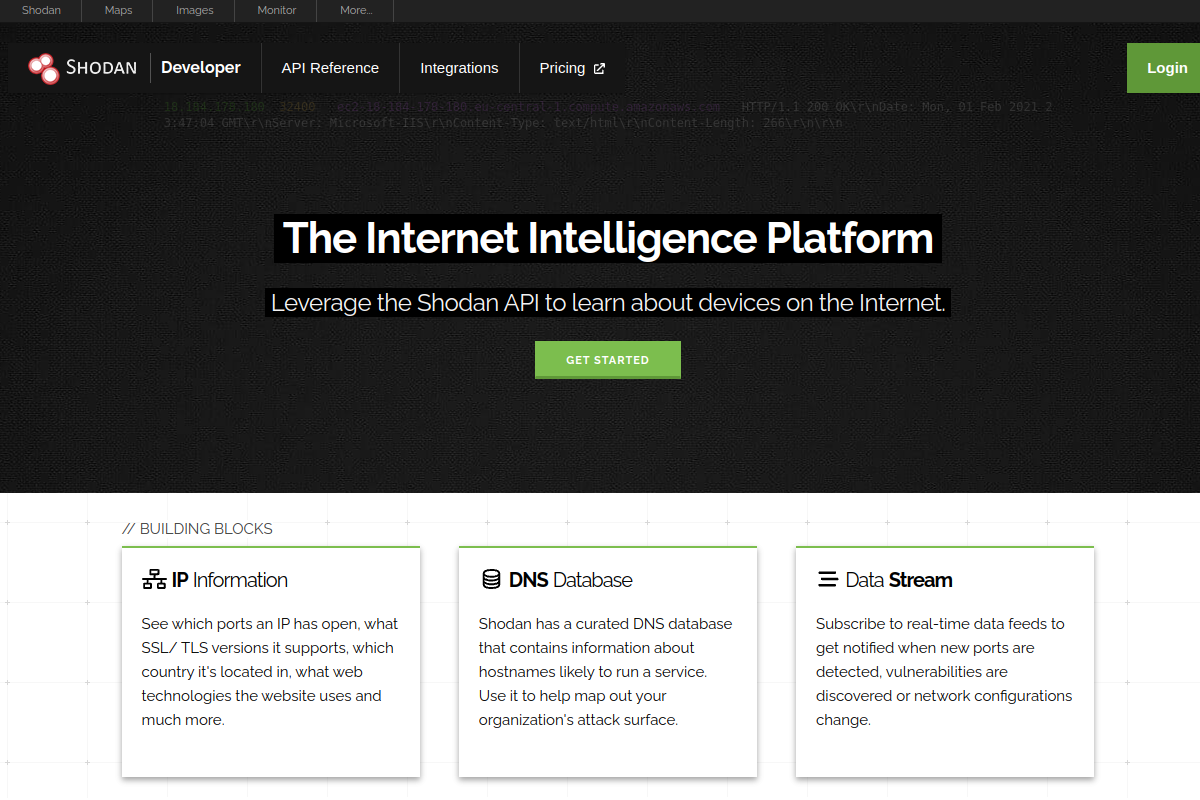This screenshot has height=800, width=1200.
Task: Click the scrolling HTTP banner text
Action: click(608, 115)
